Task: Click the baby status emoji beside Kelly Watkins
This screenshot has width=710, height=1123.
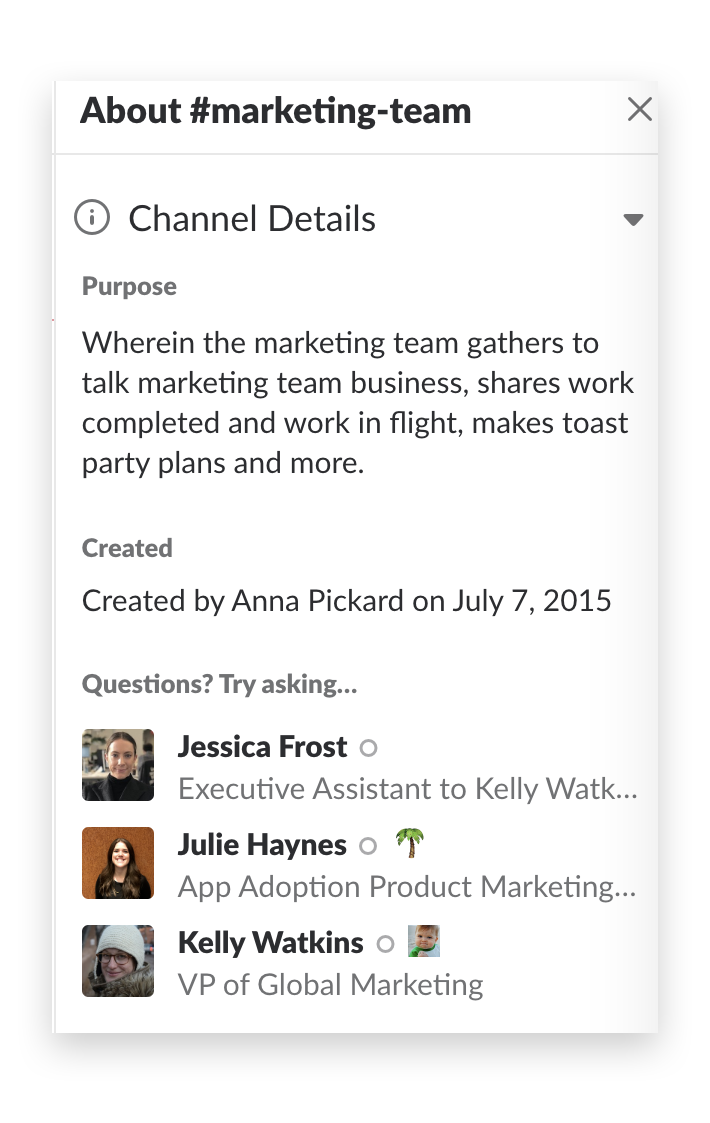Action: point(424,941)
